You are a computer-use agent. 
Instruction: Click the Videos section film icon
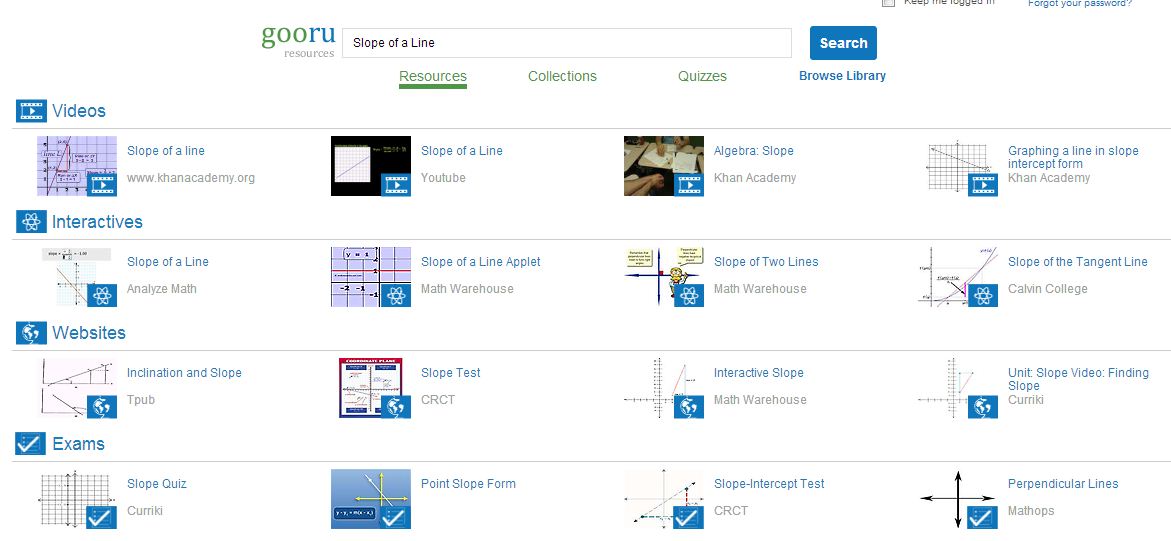[x=31, y=111]
